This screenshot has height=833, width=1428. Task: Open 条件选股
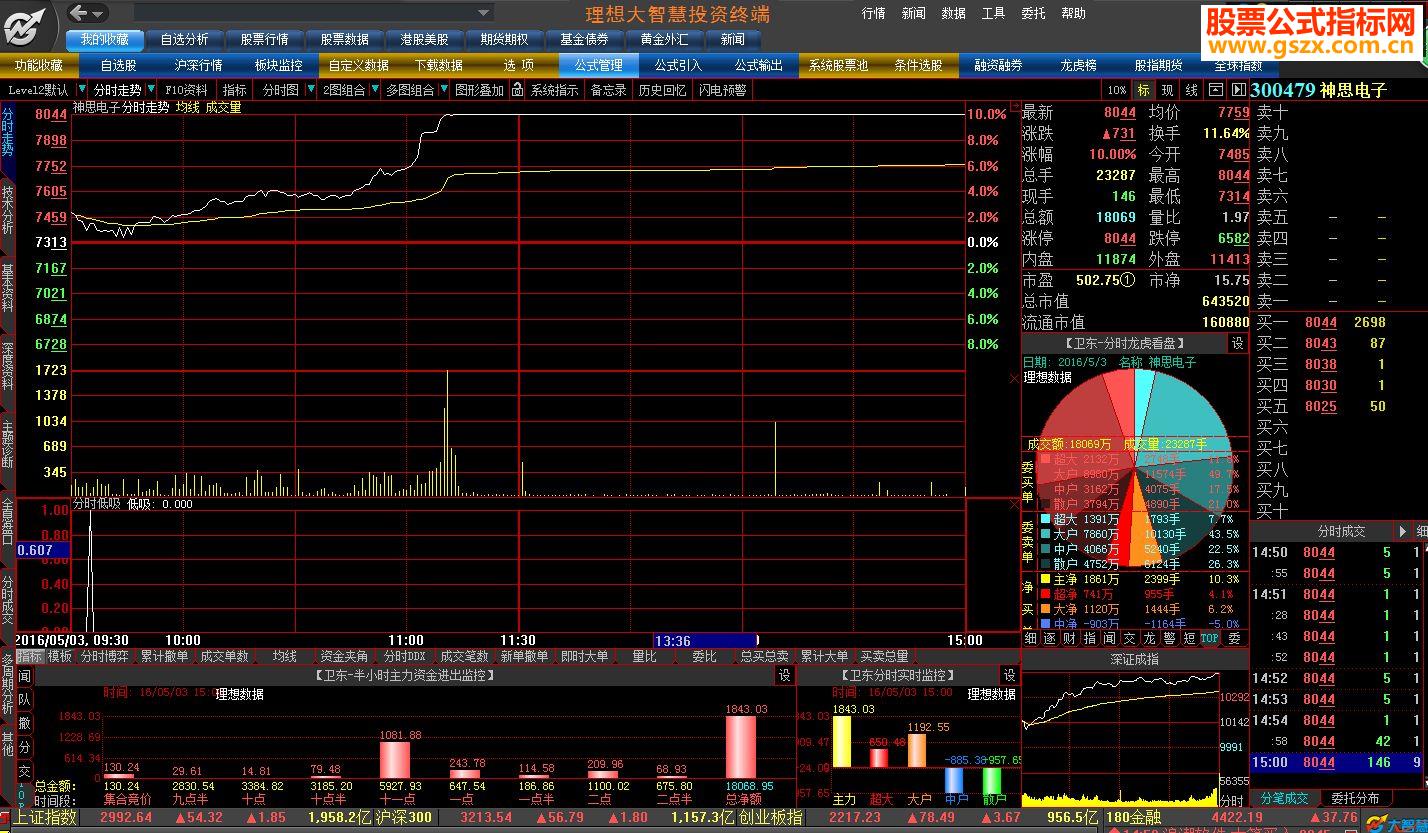pyautogui.click(x=919, y=65)
